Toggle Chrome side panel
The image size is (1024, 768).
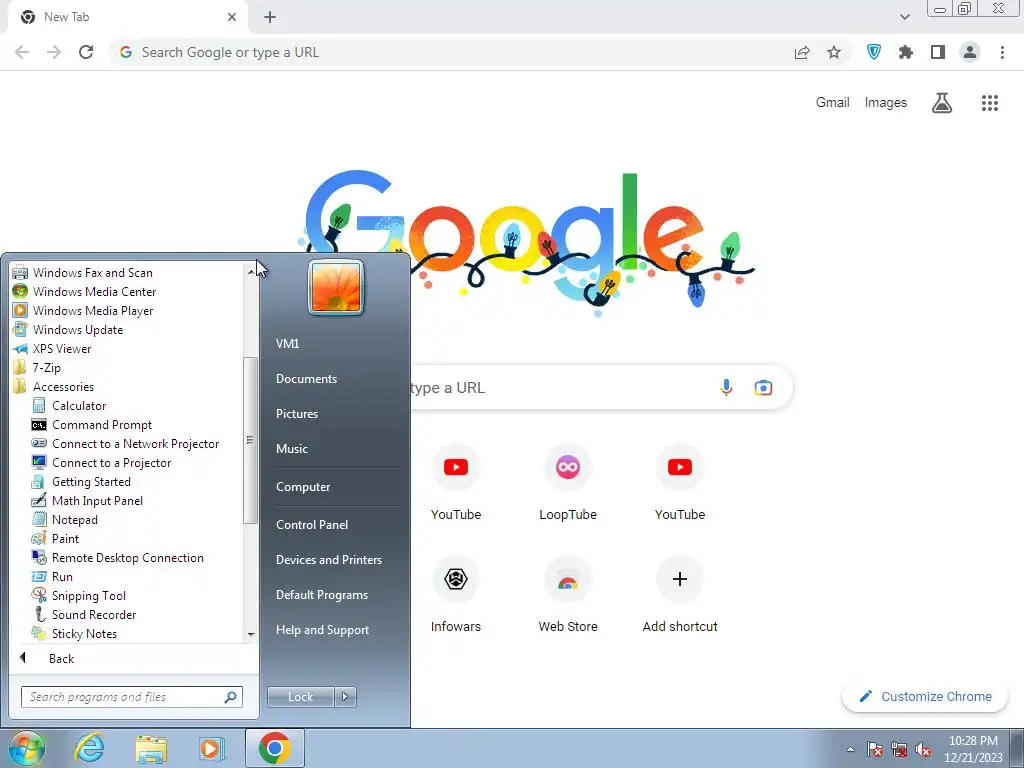[x=938, y=52]
